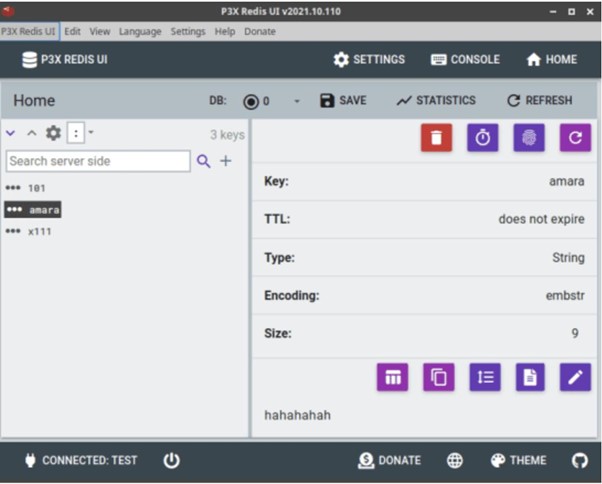602x484 pixels.
Task: Select key x111 in the tree
Action: tap(28, 231)
